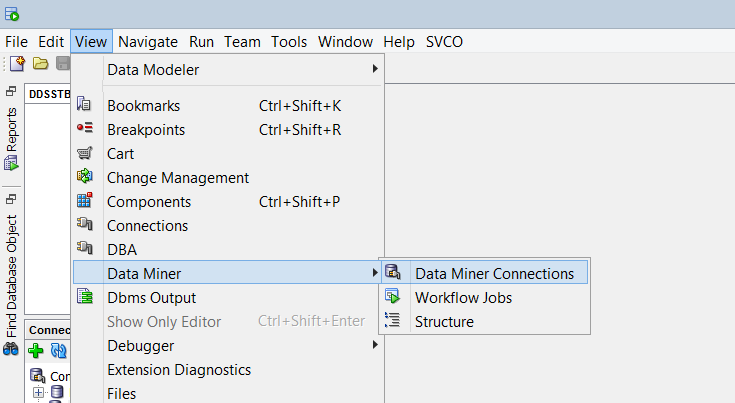
Task: Click the Connections plug icon
Action: click(84, 224)
